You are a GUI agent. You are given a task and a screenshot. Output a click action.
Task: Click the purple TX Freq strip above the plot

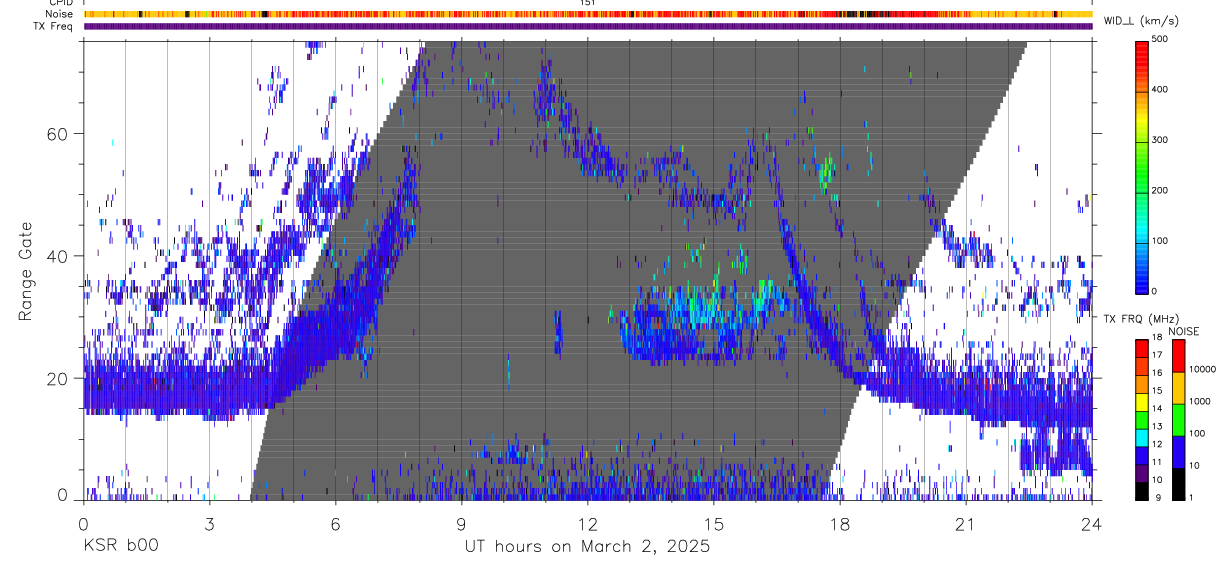pos(588,26)
